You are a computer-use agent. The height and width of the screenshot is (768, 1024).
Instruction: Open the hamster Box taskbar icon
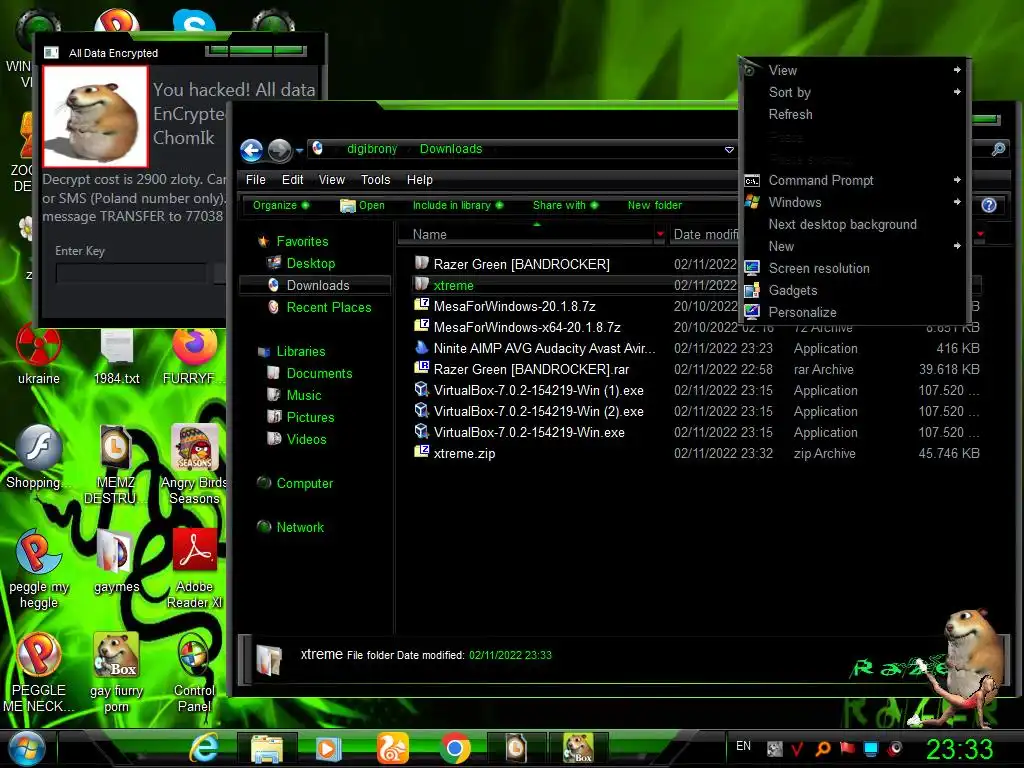click(x=579, y=748)
